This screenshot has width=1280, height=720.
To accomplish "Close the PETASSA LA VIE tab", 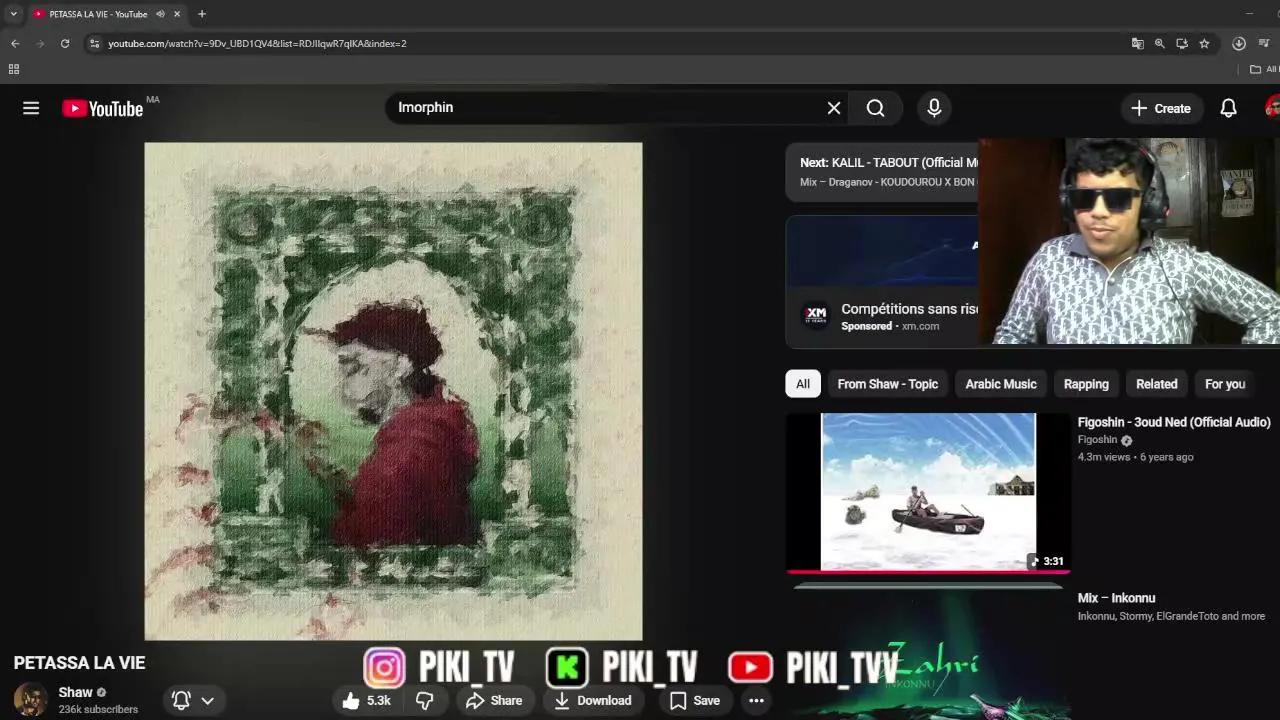I will point(177,14).
